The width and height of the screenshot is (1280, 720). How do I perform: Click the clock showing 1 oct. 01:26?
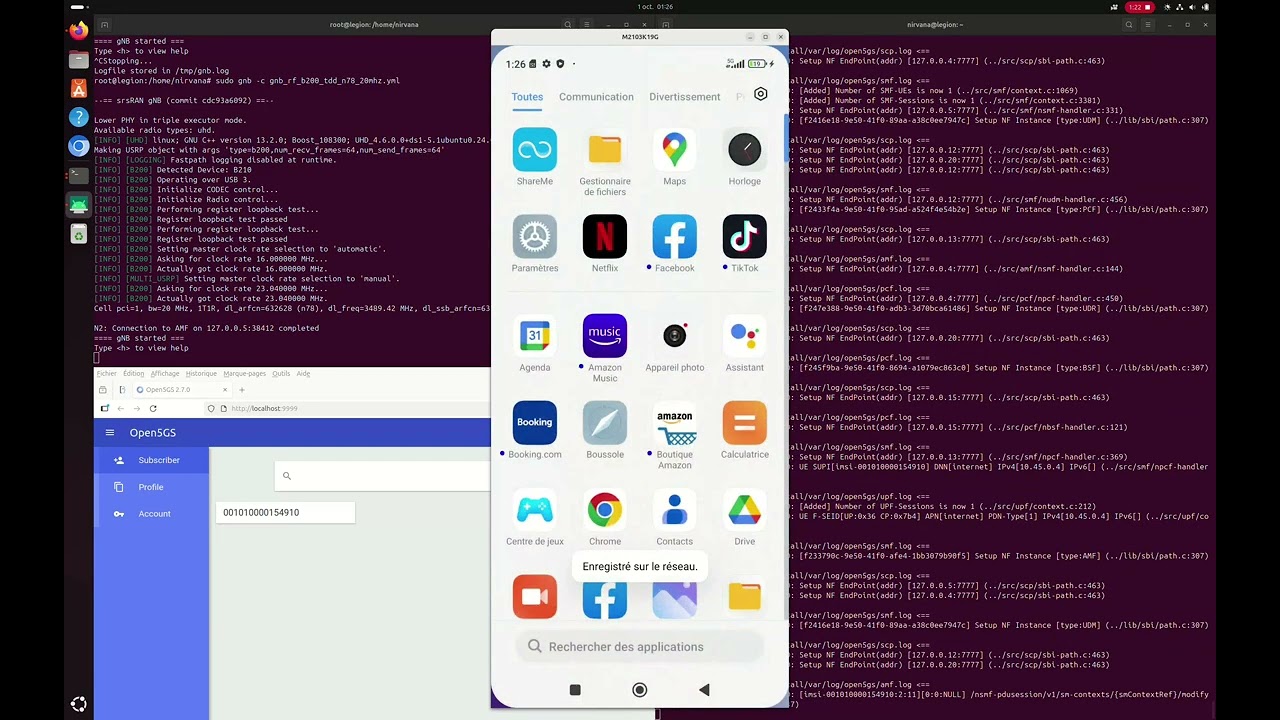(654, 7)
